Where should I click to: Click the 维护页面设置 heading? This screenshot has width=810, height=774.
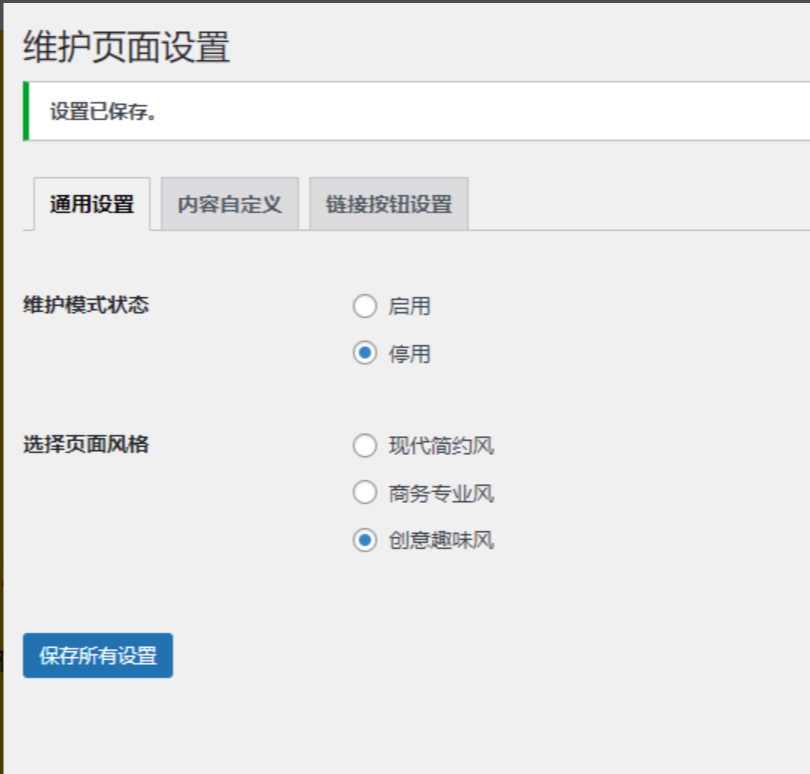click(127, 47)
